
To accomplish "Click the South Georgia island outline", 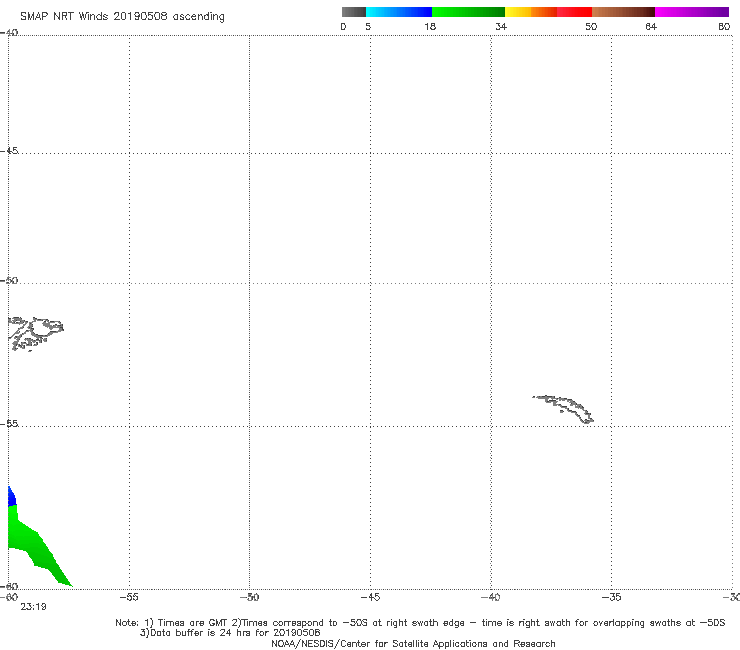I will point(563,409).
